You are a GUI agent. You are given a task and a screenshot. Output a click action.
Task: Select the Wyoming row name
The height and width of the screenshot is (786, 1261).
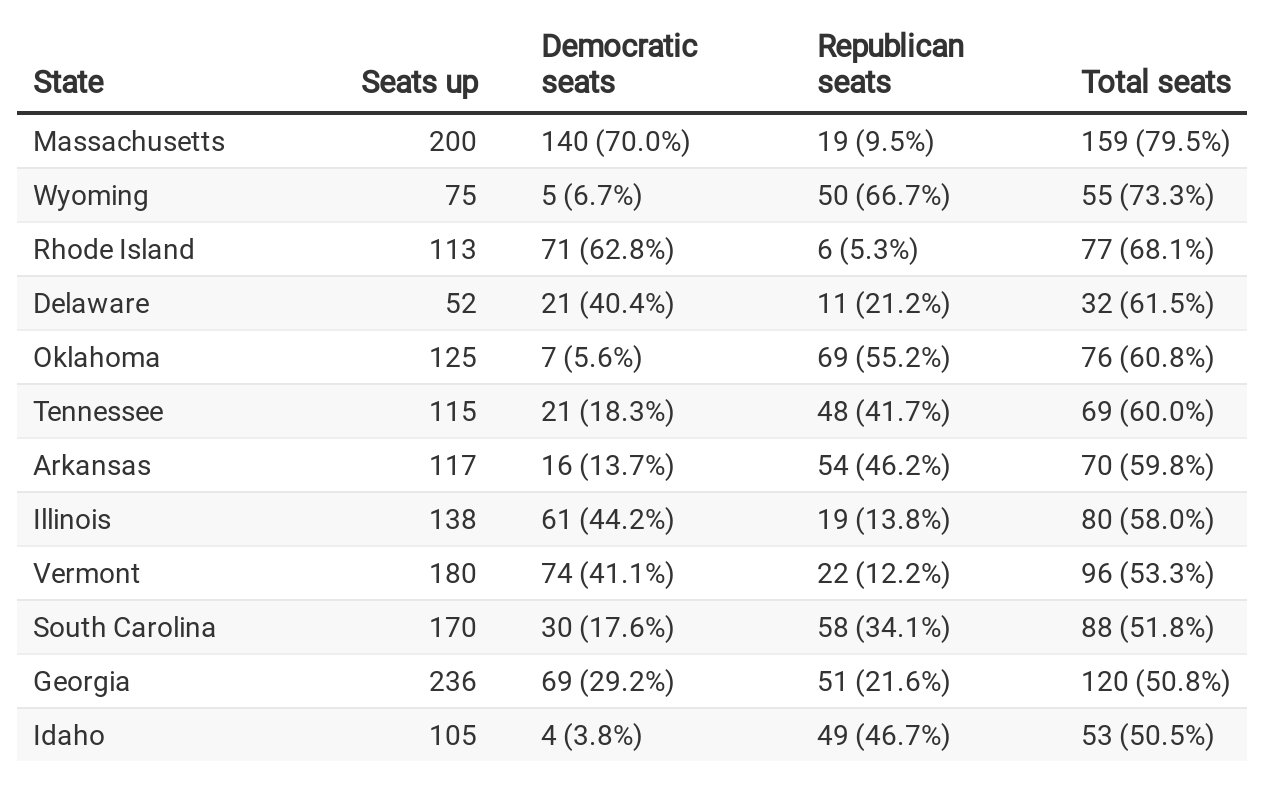coord(91,196)
